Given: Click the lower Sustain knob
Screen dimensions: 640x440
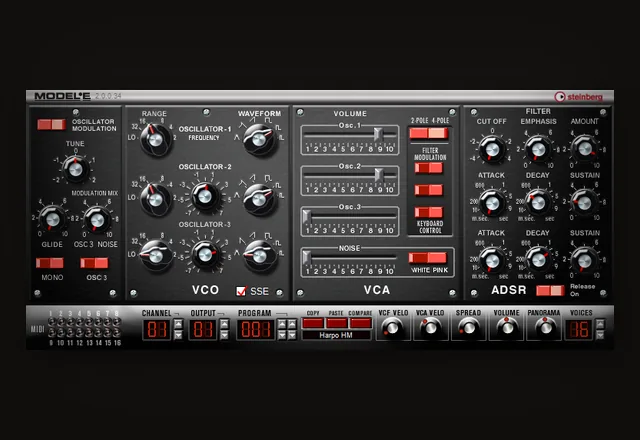Looking at the screenshot, I should pyautogui.click(x=584, y=260).
